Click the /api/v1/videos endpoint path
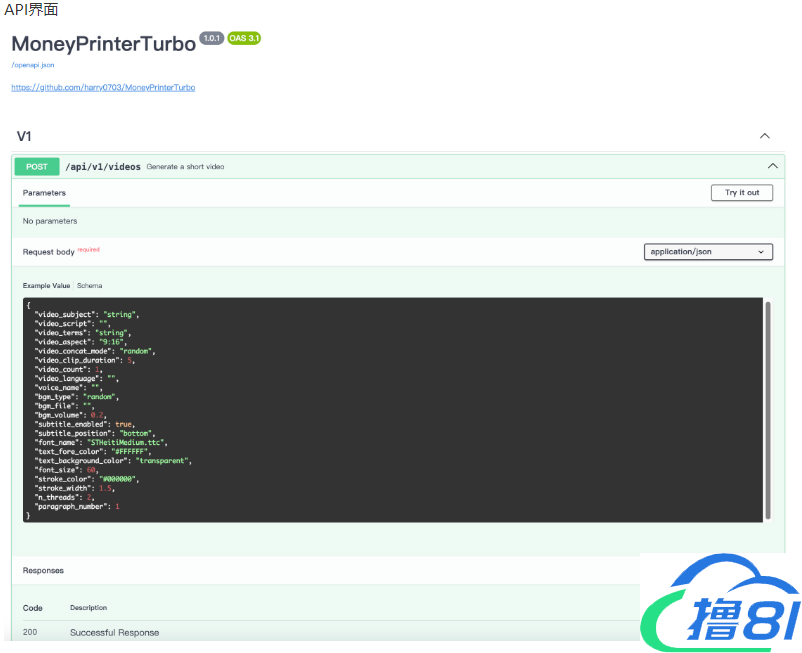The height and width of the screenshot is (653, 802). click(x=103, y=167)
